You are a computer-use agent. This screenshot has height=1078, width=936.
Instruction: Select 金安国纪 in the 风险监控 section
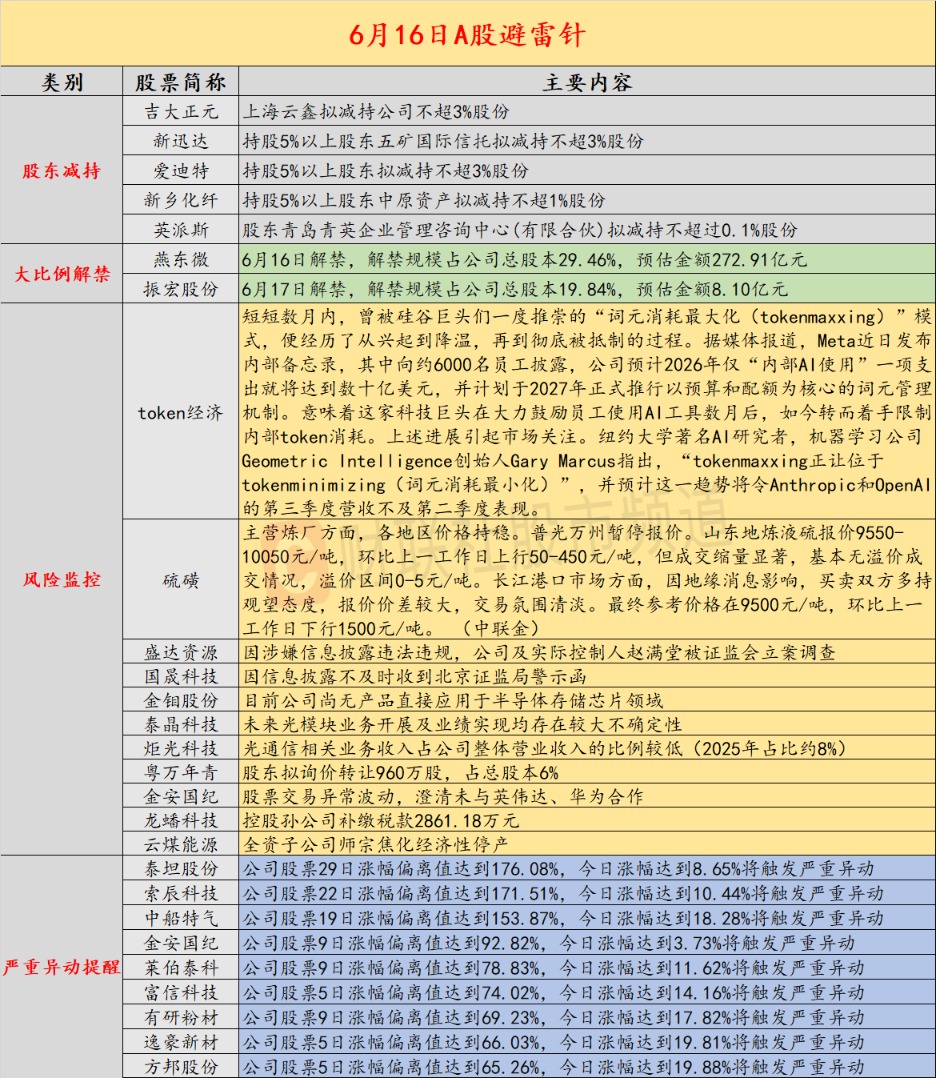pyautogui.click(x=181, y=796)
